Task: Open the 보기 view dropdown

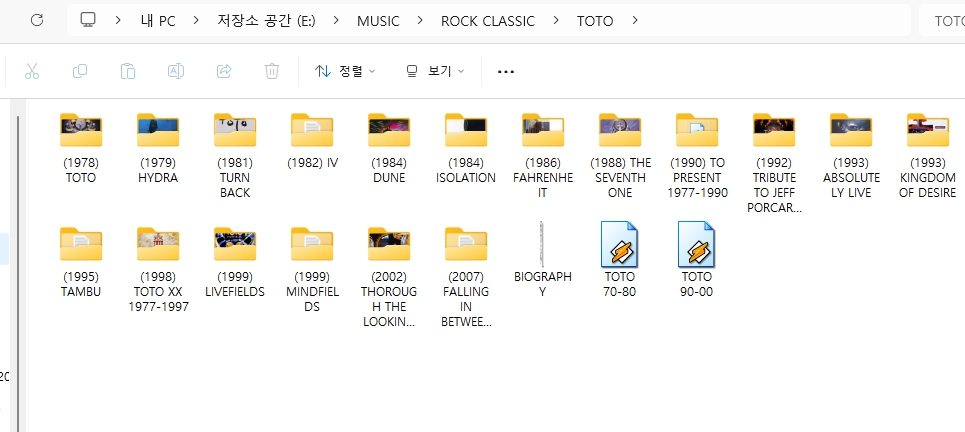Action: point(435,71)
